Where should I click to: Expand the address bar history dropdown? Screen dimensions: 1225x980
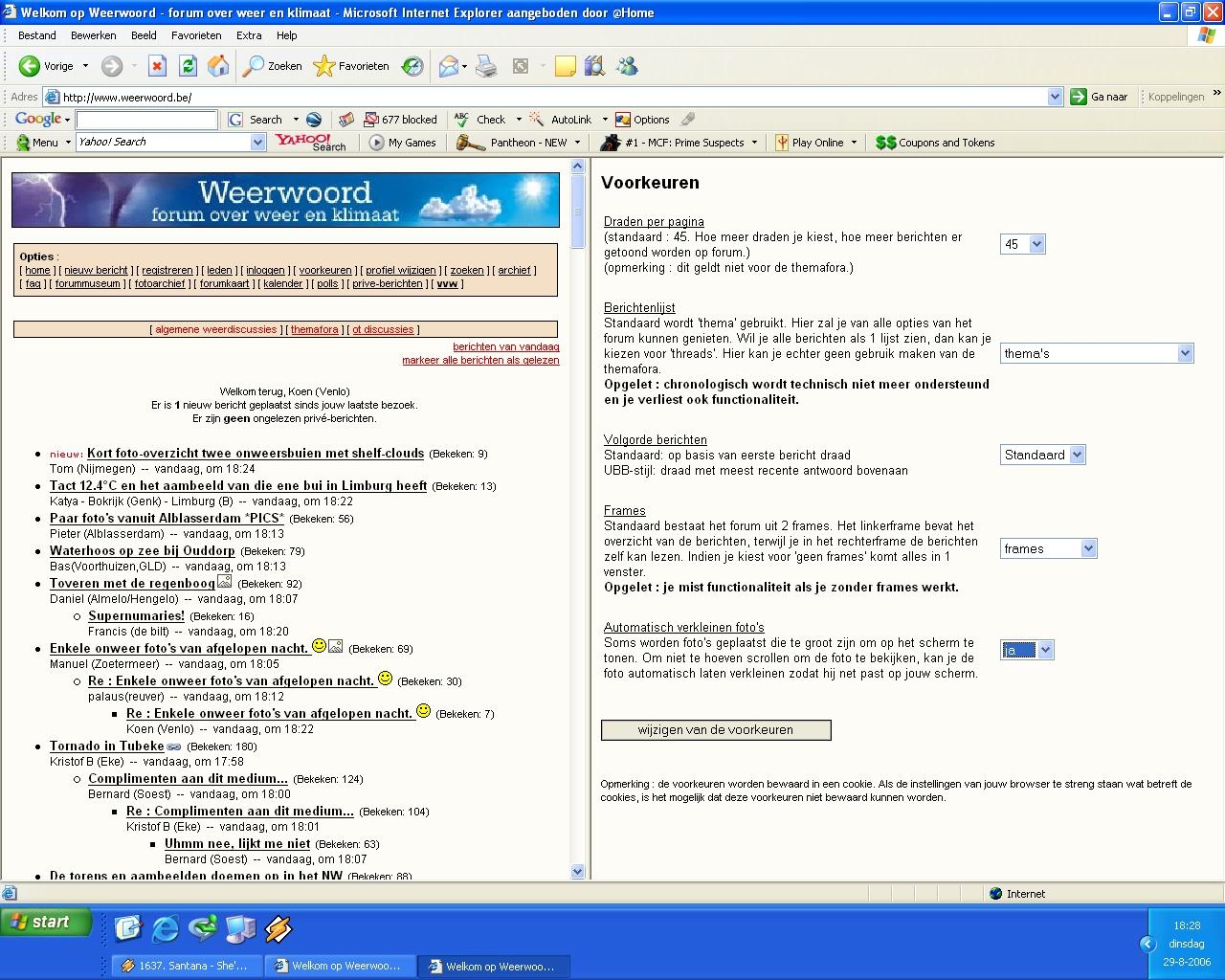1055,97
